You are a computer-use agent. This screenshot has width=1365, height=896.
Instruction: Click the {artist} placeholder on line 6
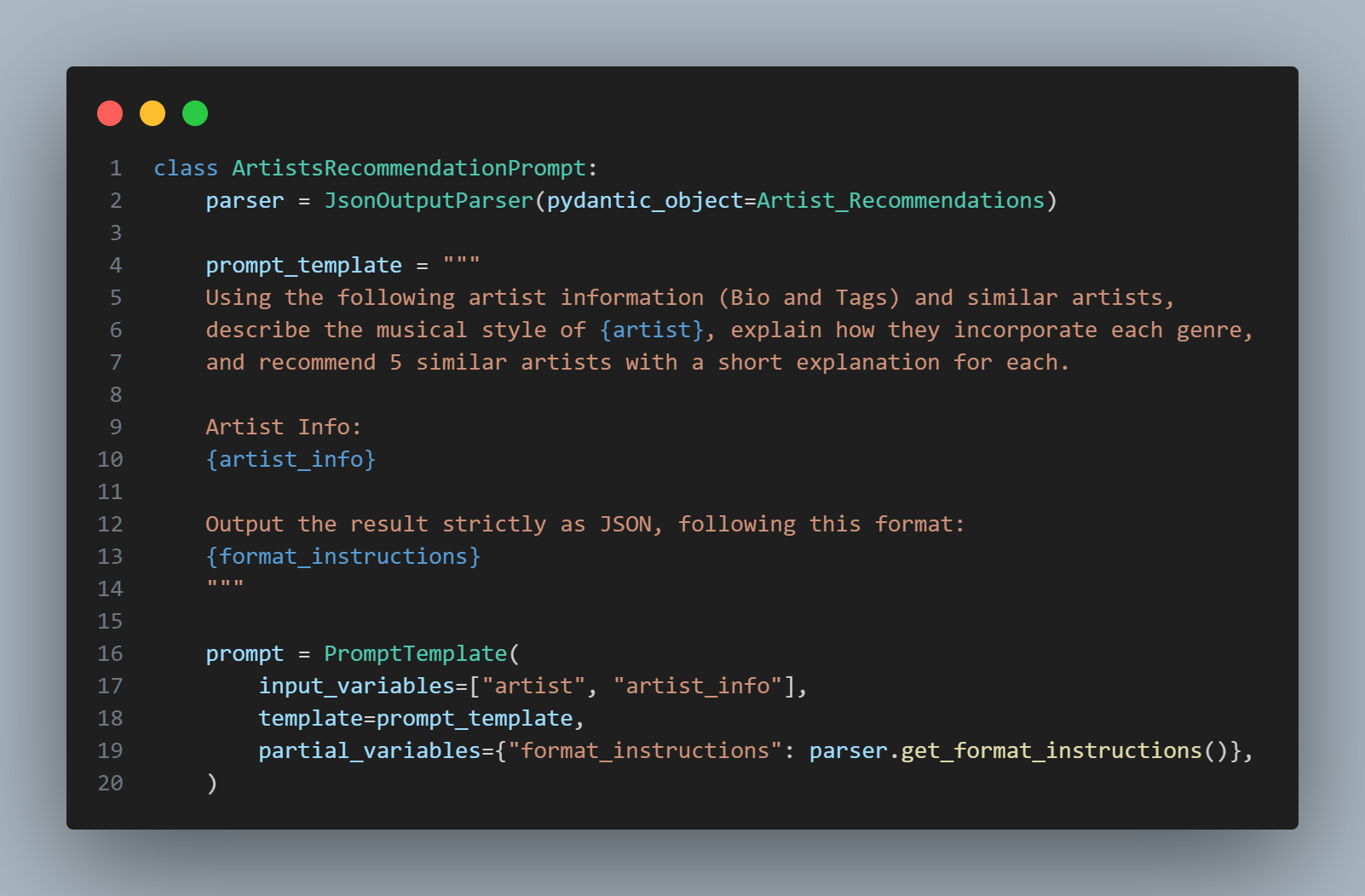[x=652, y=330]
